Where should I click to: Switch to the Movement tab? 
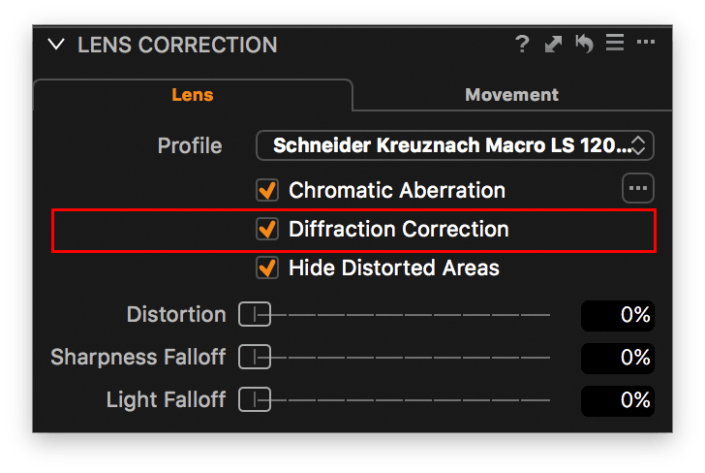pos(511,95)
